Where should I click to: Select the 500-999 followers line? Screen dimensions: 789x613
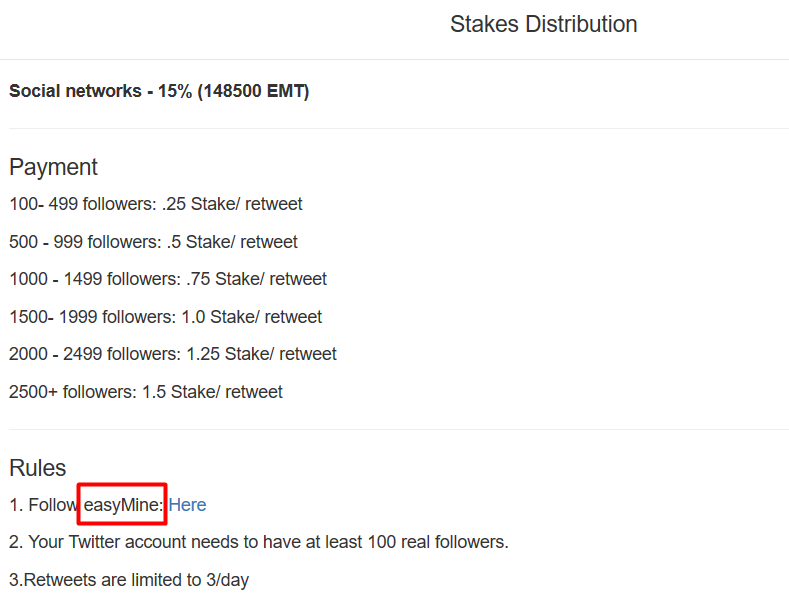point(153,242)
